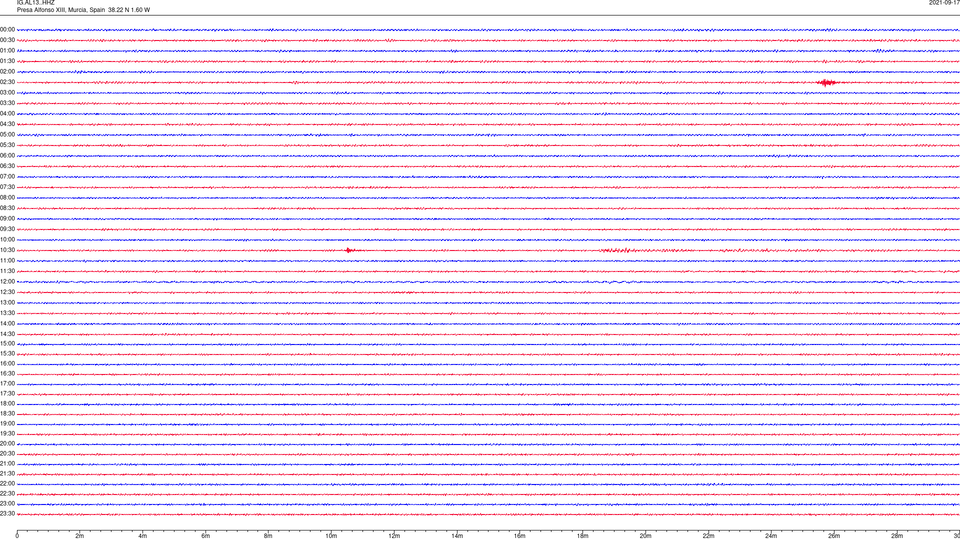The height and width of the screenshot is (540, 960).
Task: Click the '12m' tick on the minute axis
Action: (x=394, y=536)
